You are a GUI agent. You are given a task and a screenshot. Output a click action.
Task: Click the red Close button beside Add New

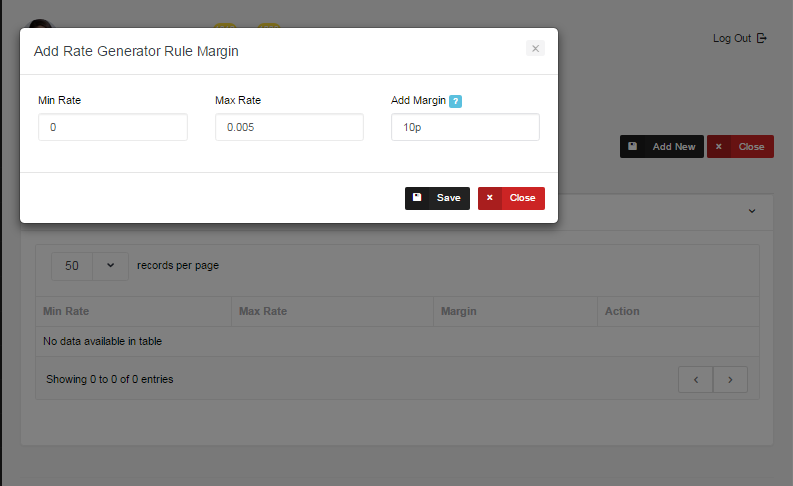click(x=740, y=147)
